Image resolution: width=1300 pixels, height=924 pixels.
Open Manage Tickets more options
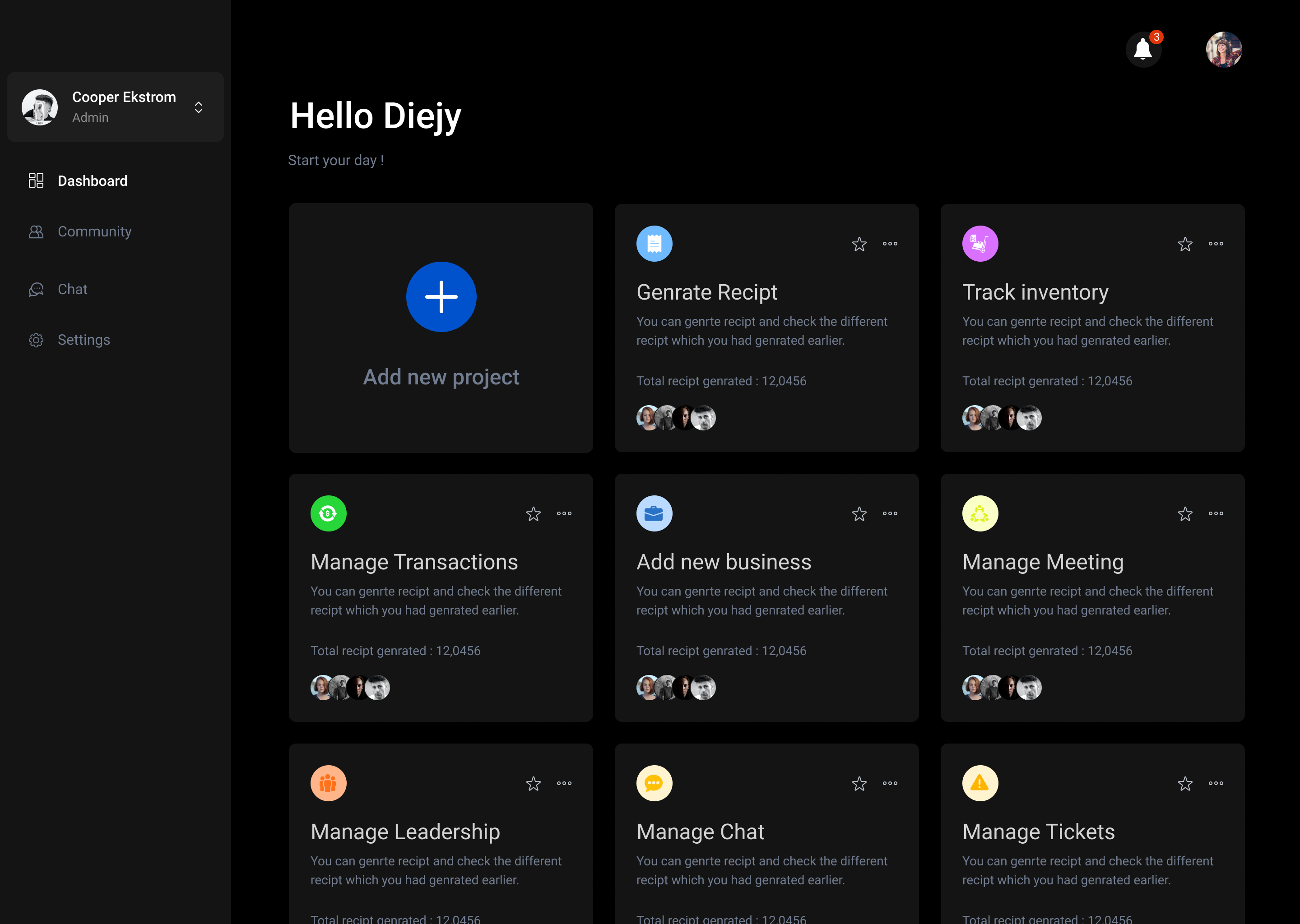click(1216, 783)
